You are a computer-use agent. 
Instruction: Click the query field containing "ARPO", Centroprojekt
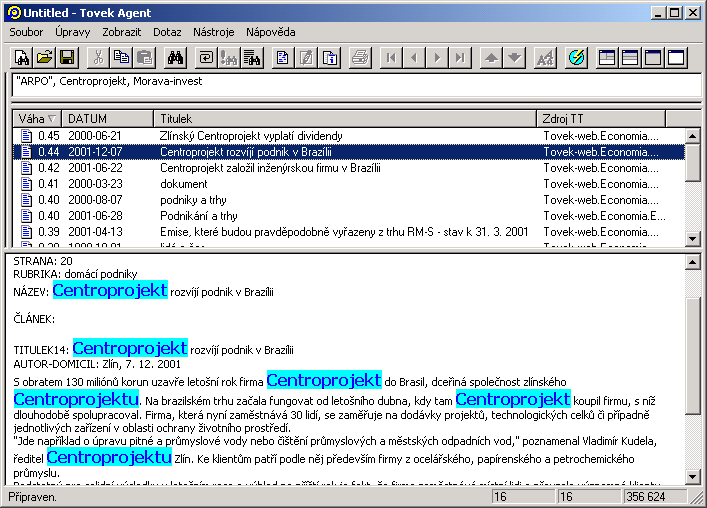[x=356, y=85]
